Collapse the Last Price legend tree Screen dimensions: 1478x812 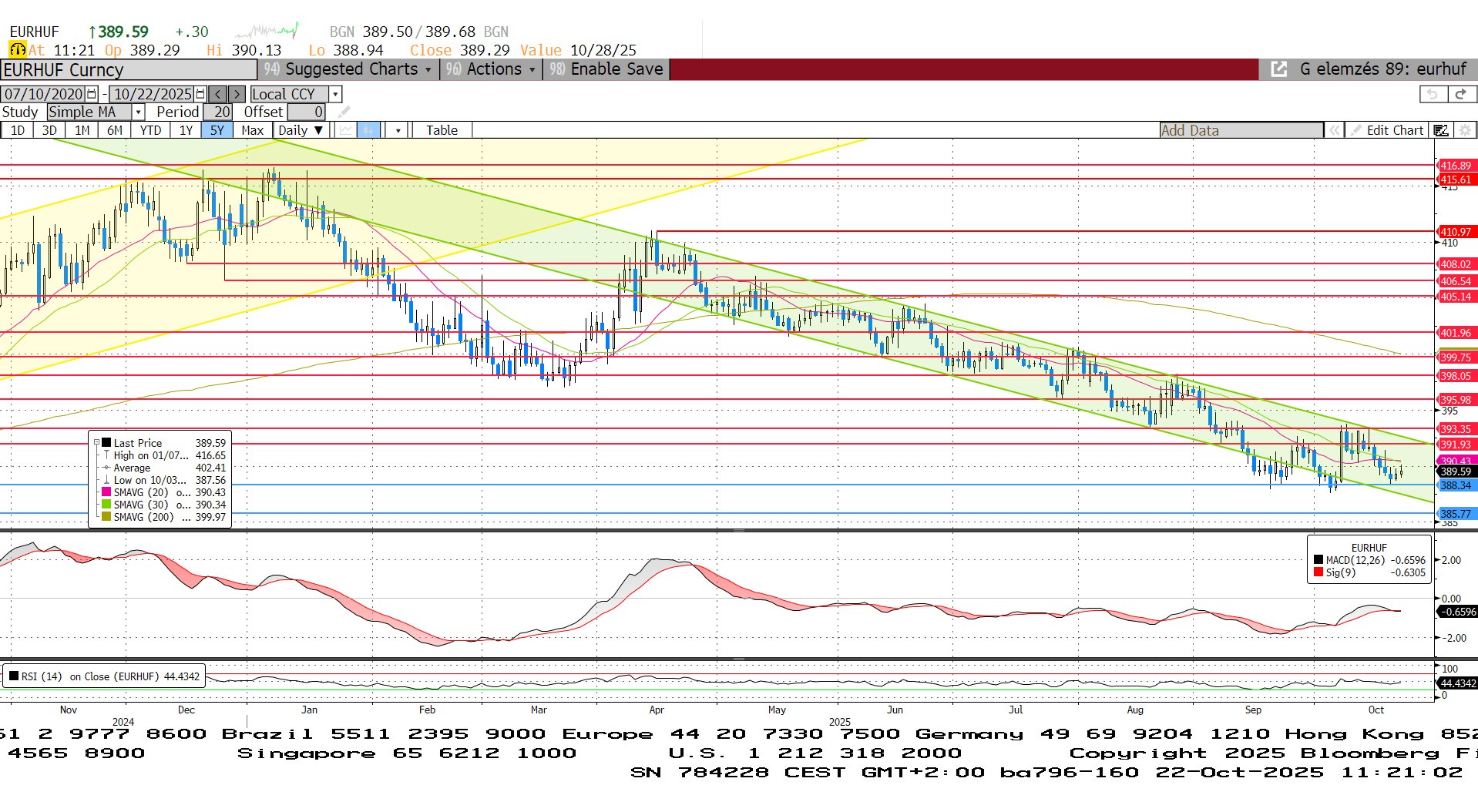click(x=96, y=443)
